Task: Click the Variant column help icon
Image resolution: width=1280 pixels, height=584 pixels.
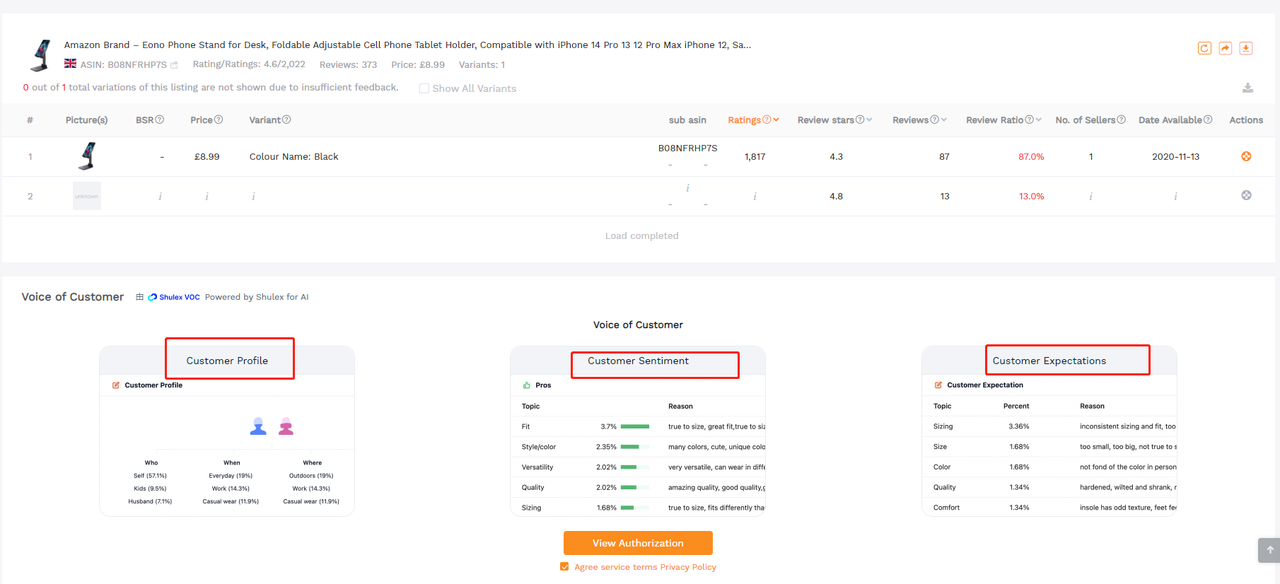Action: tap(287, 120)
